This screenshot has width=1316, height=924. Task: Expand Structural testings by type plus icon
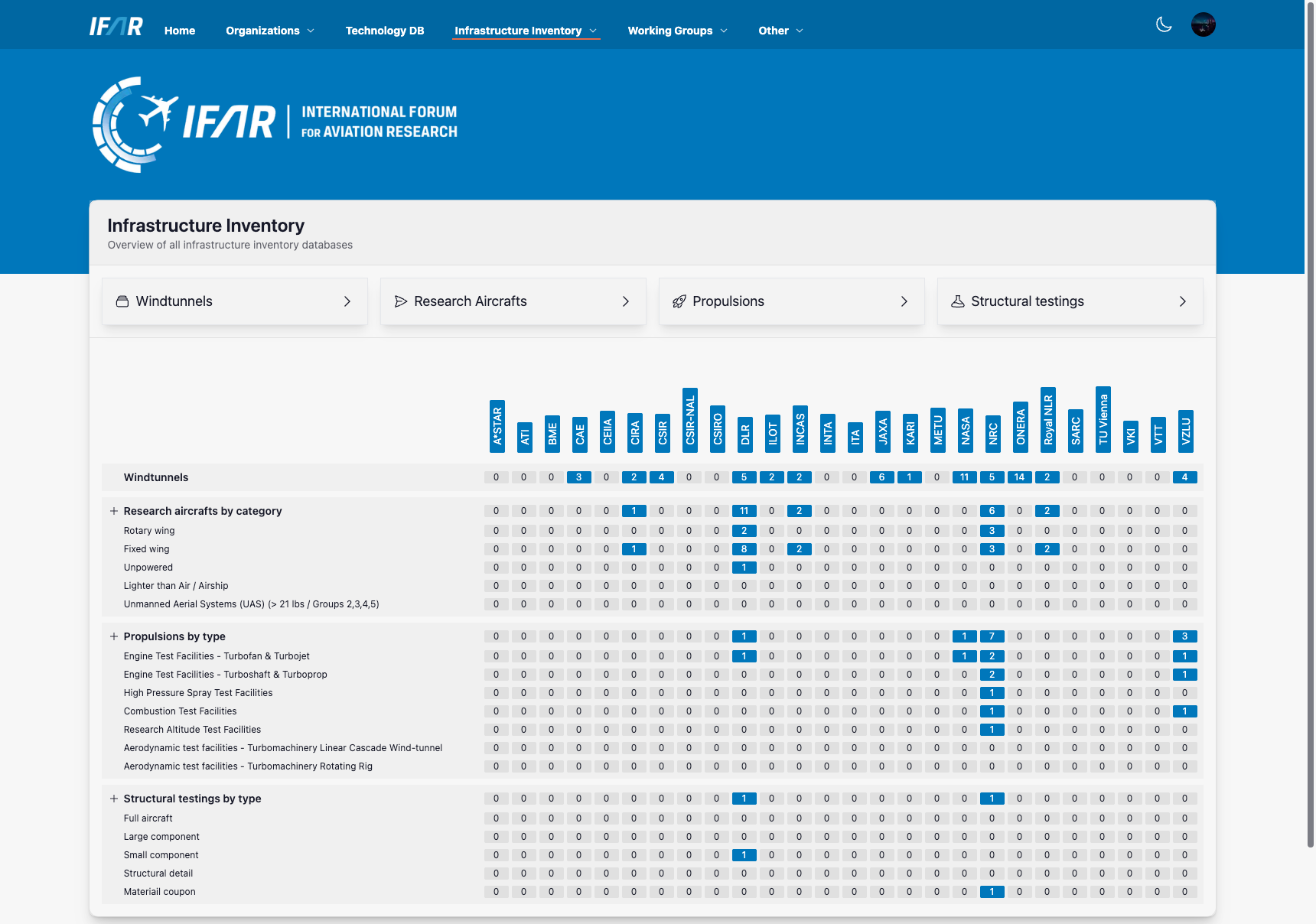click(x=114, y=799)
